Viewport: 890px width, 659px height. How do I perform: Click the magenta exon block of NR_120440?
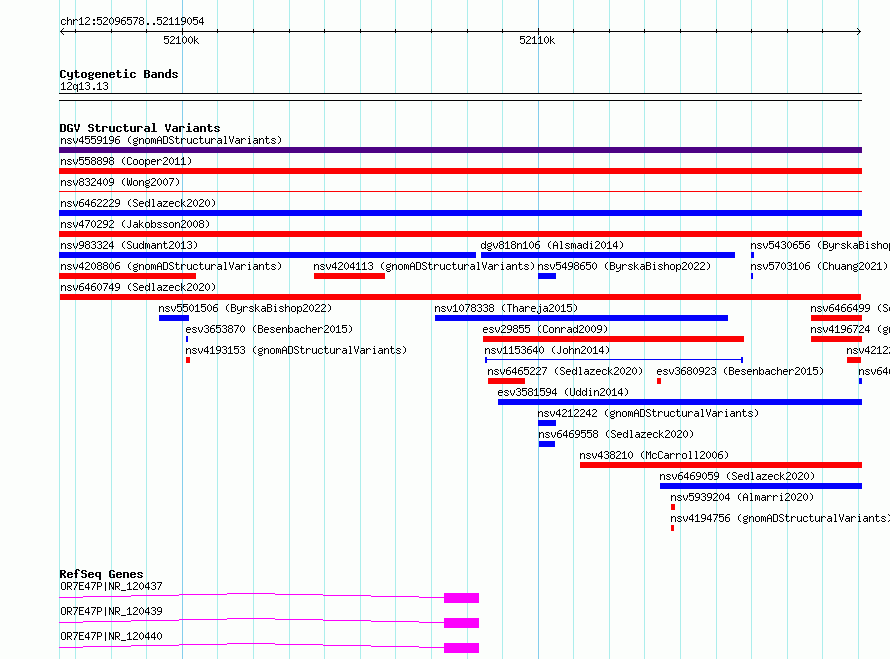tap(461, 648)
